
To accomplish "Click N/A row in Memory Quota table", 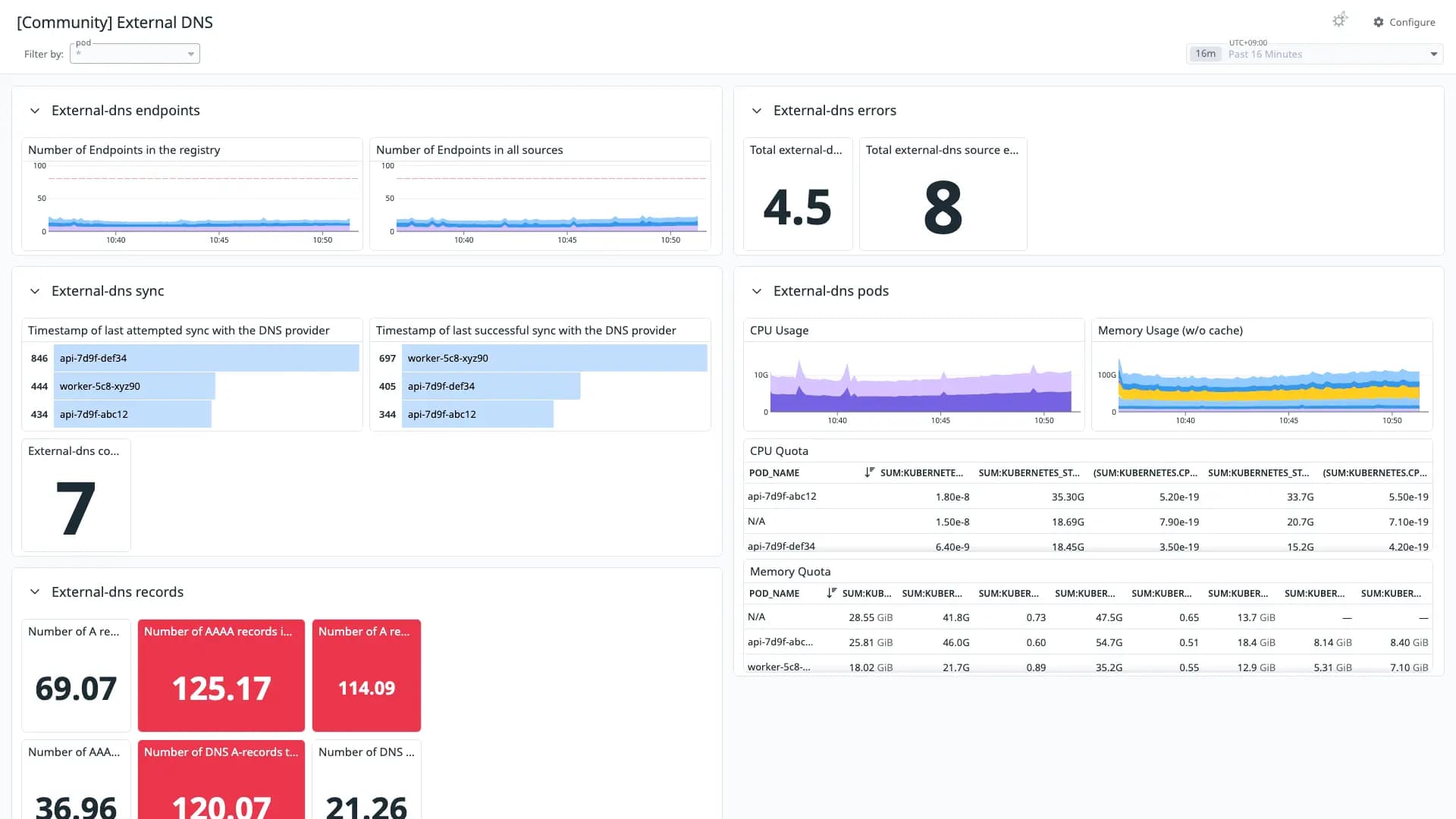I will [x=1087, y=617].
